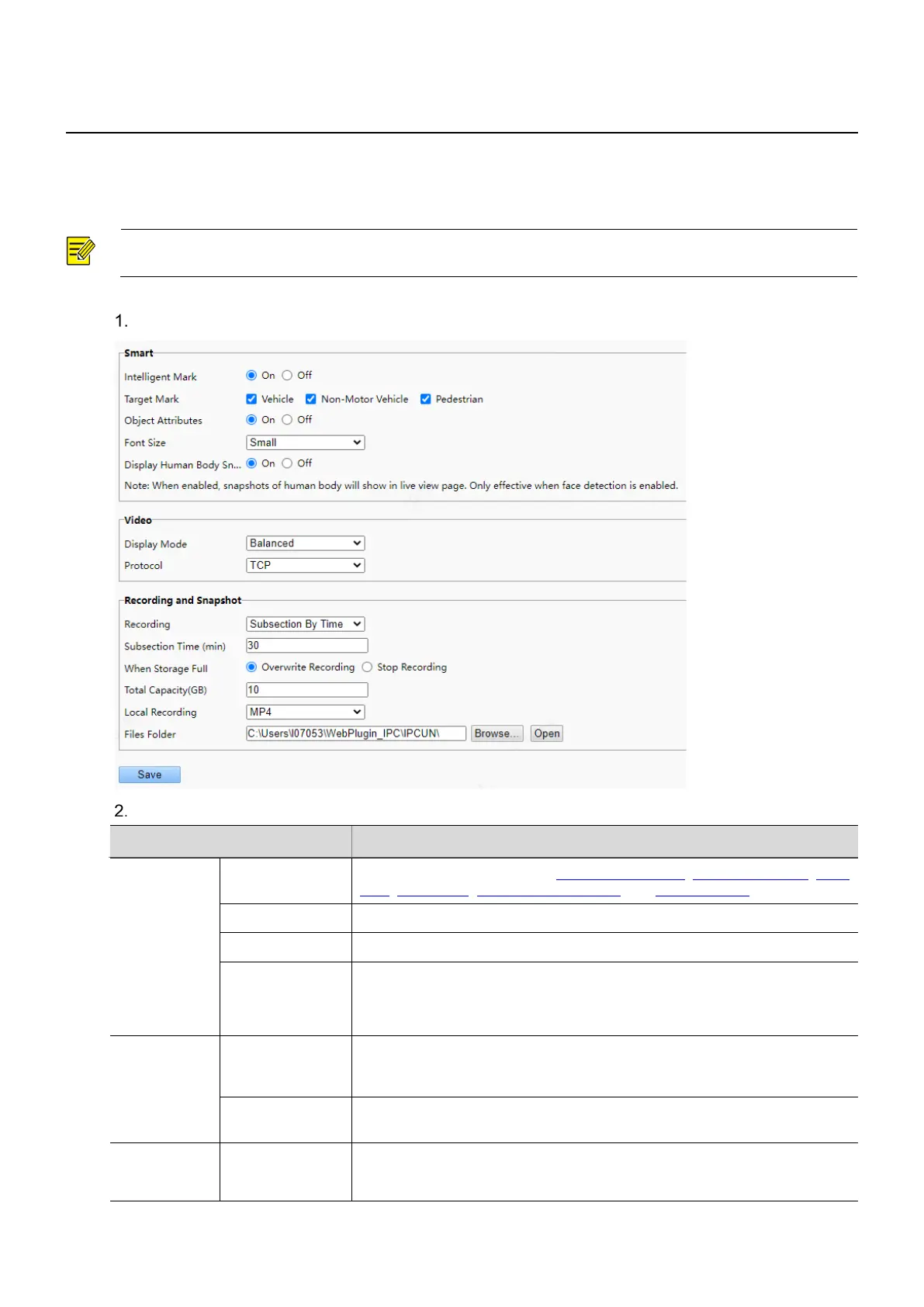Turn Intelligent Mark off

(287, 376)
